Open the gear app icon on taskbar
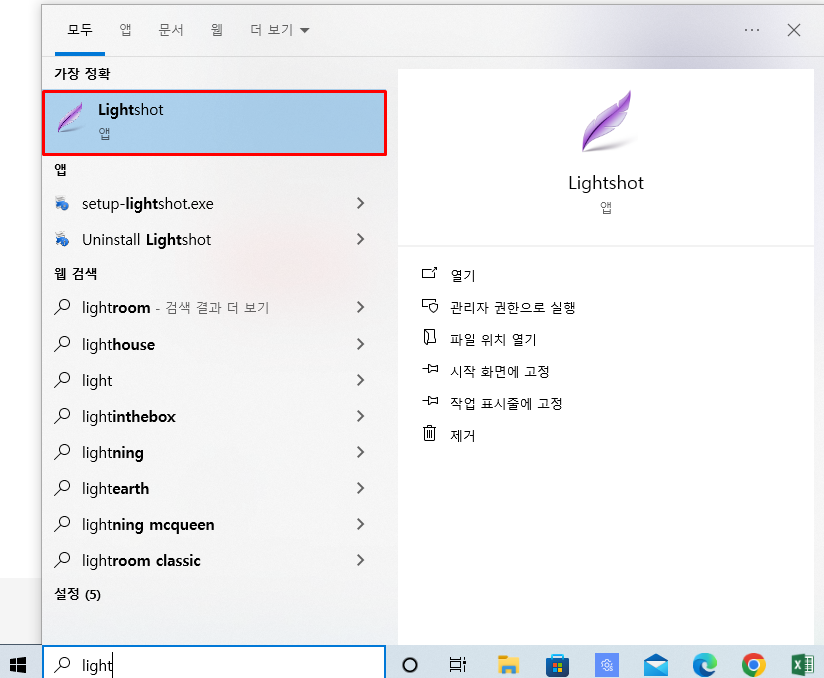 [x=606, y=665]
